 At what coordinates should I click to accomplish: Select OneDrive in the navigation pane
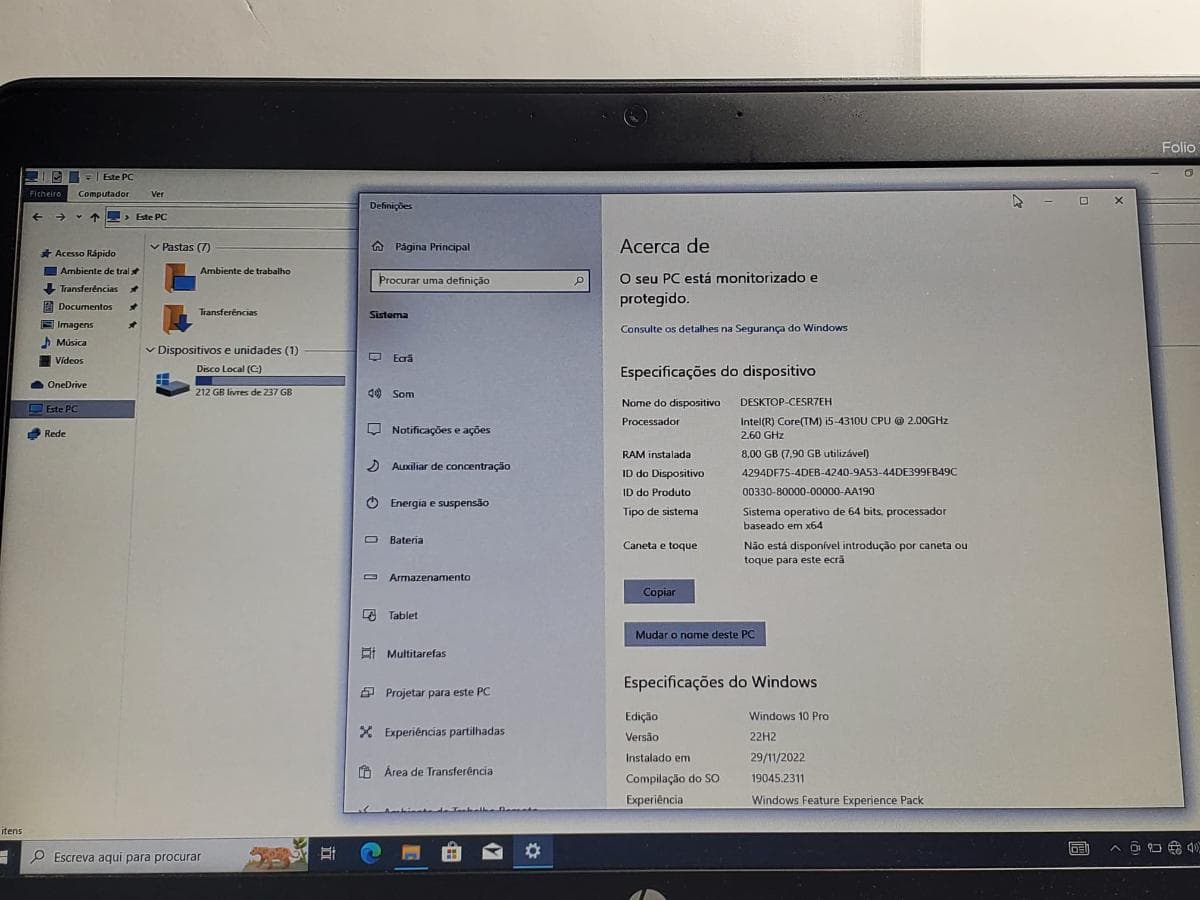coord(59,385)
